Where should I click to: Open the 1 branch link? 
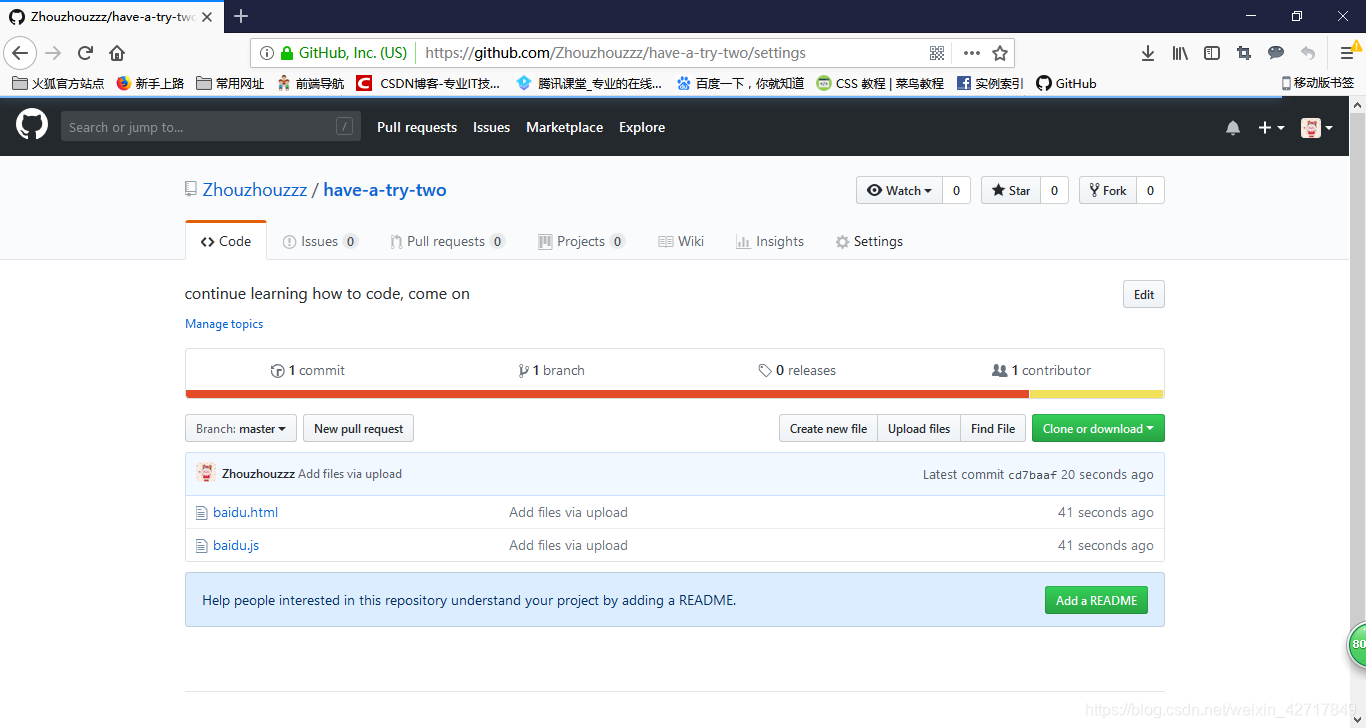click(x=552, y=370)
